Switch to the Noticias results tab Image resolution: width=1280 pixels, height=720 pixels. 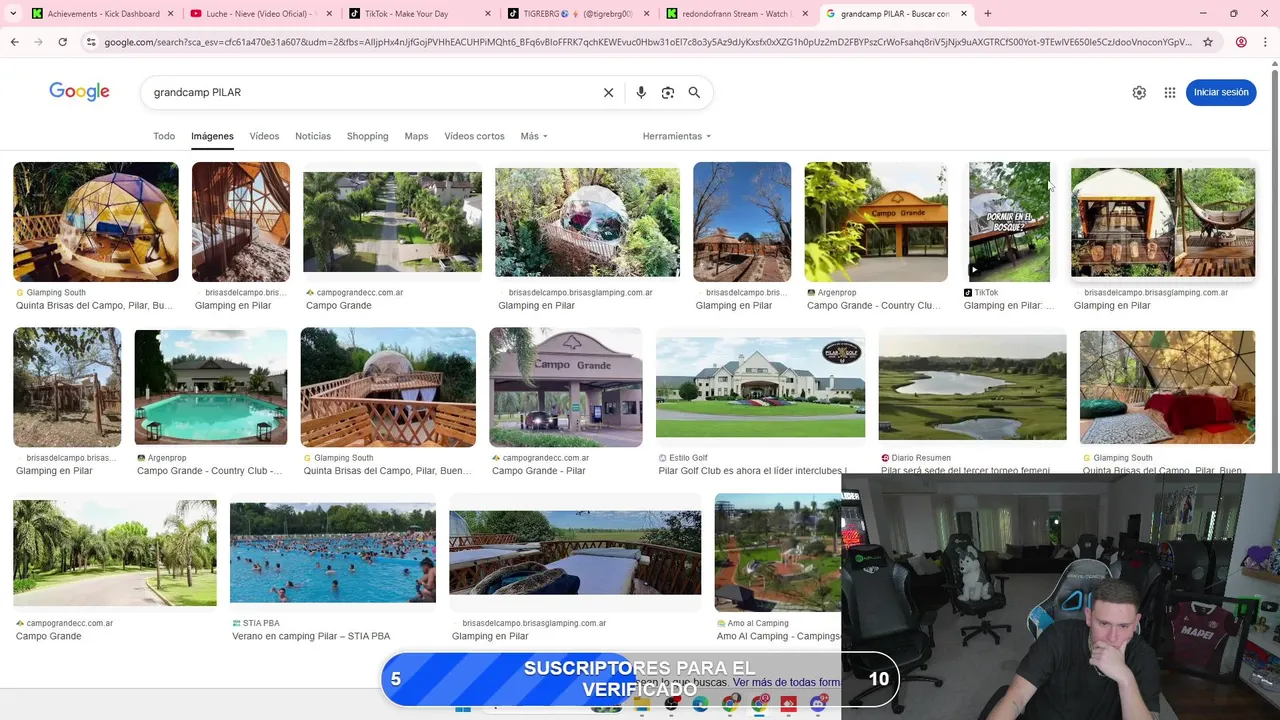coord(313,136)
